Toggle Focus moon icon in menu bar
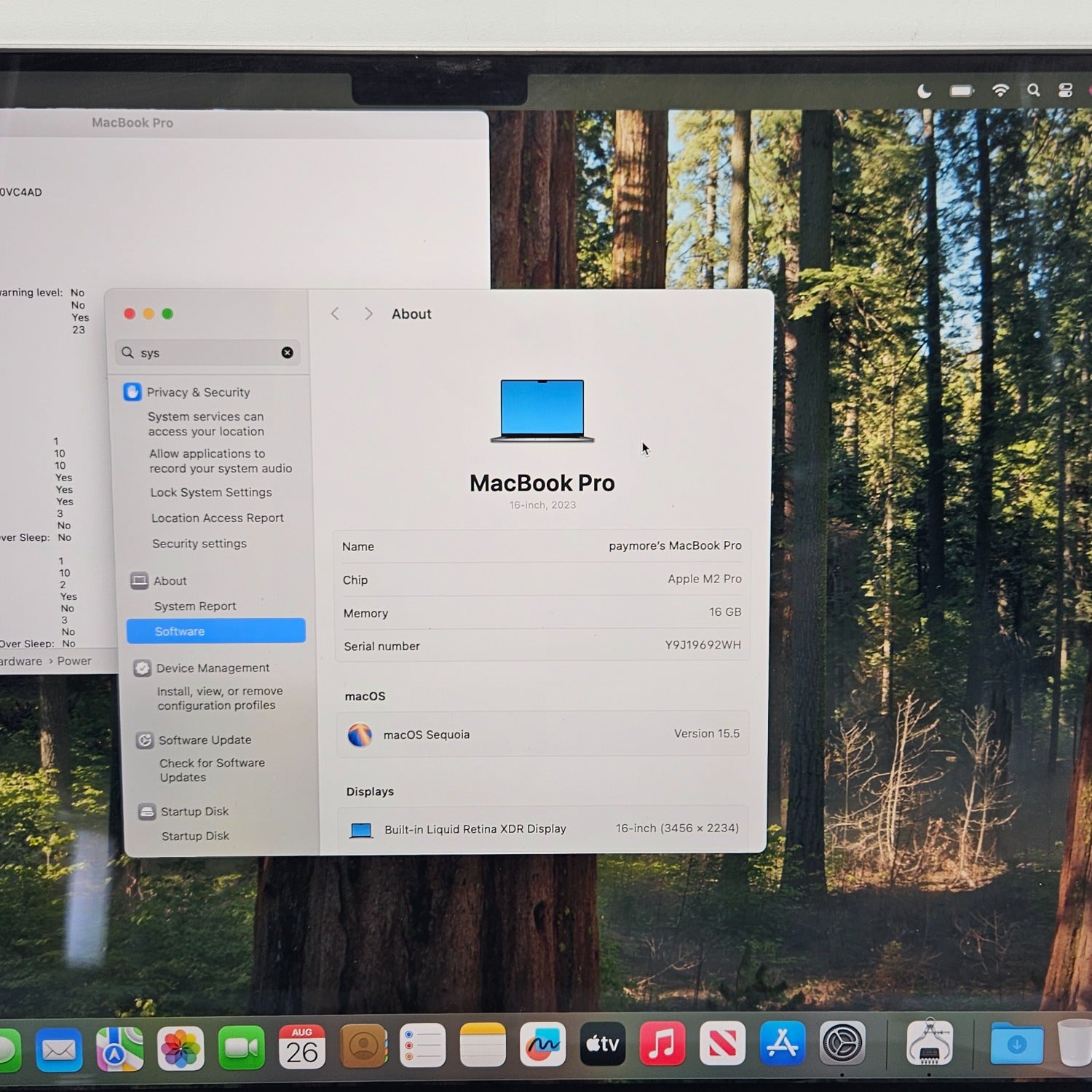1092x1092 pixels. pos(925,91)
